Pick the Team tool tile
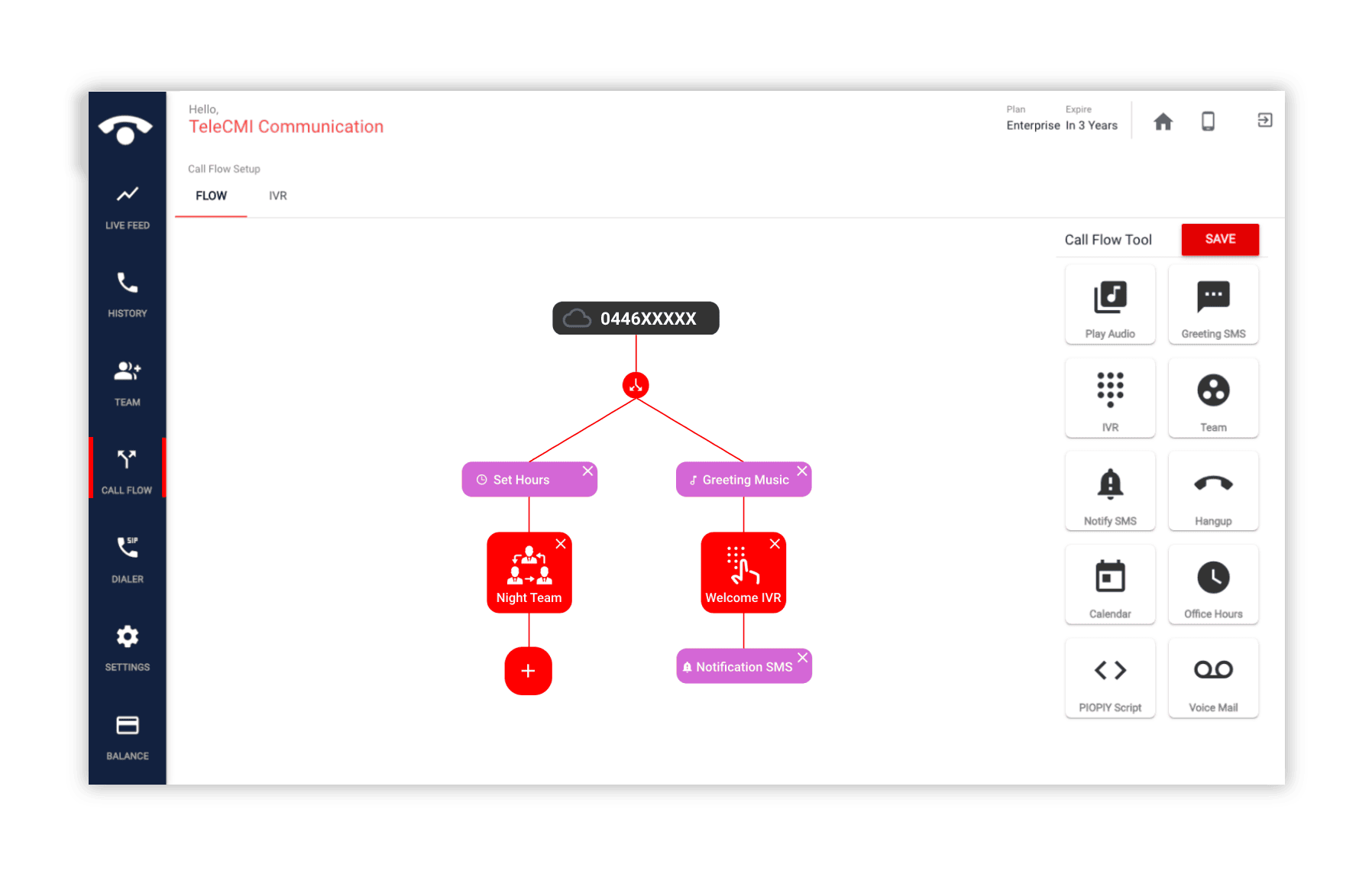 pos(1213,398)
